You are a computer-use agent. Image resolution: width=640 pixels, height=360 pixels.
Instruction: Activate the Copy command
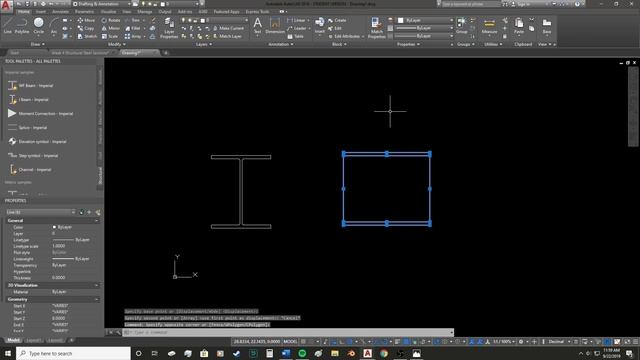tap(86, 28)
